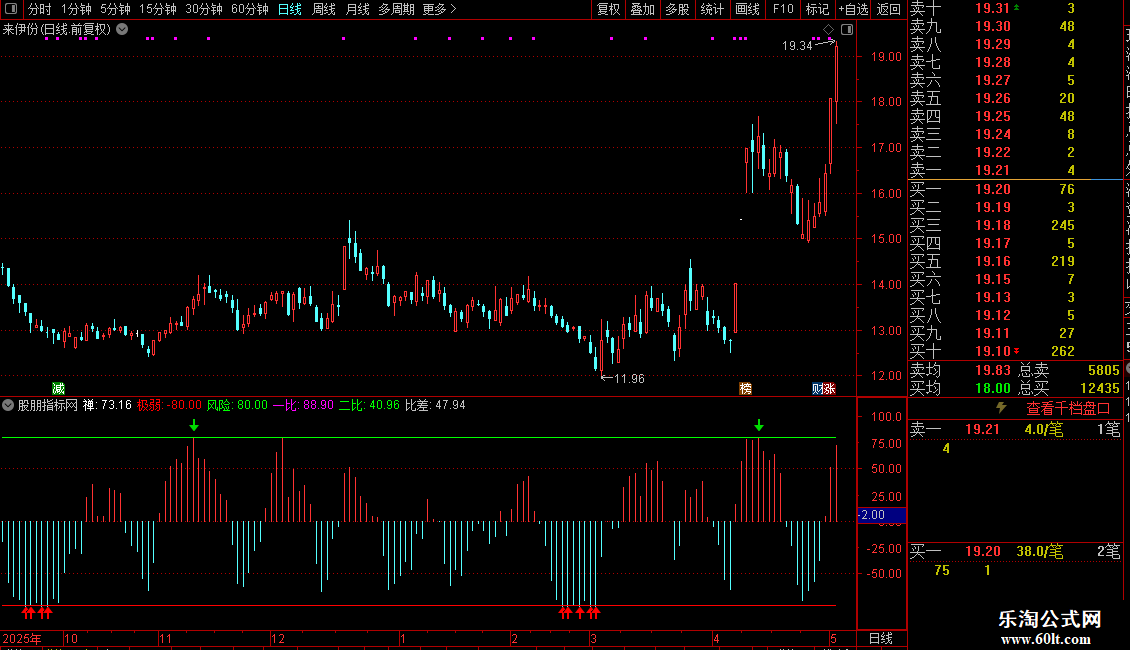The height and width of the screenshot is (650, 1130).
Task: Open the 统计 statistics button
Action: click(x=712, y=9)
